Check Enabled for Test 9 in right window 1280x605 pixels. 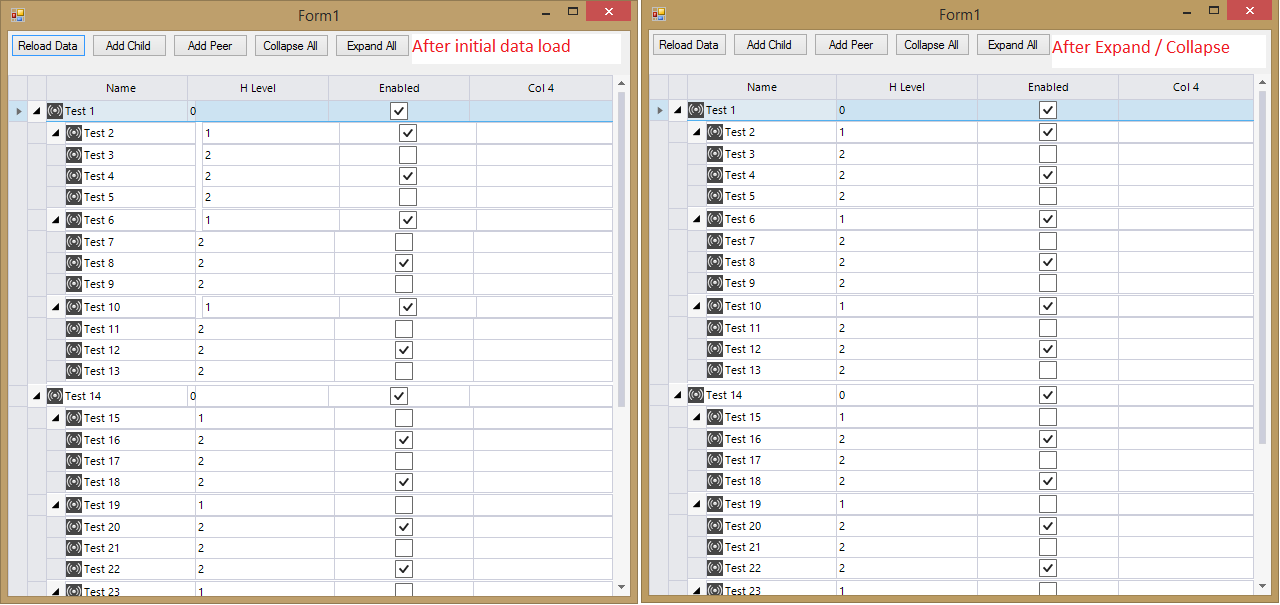click(1048, 283)
